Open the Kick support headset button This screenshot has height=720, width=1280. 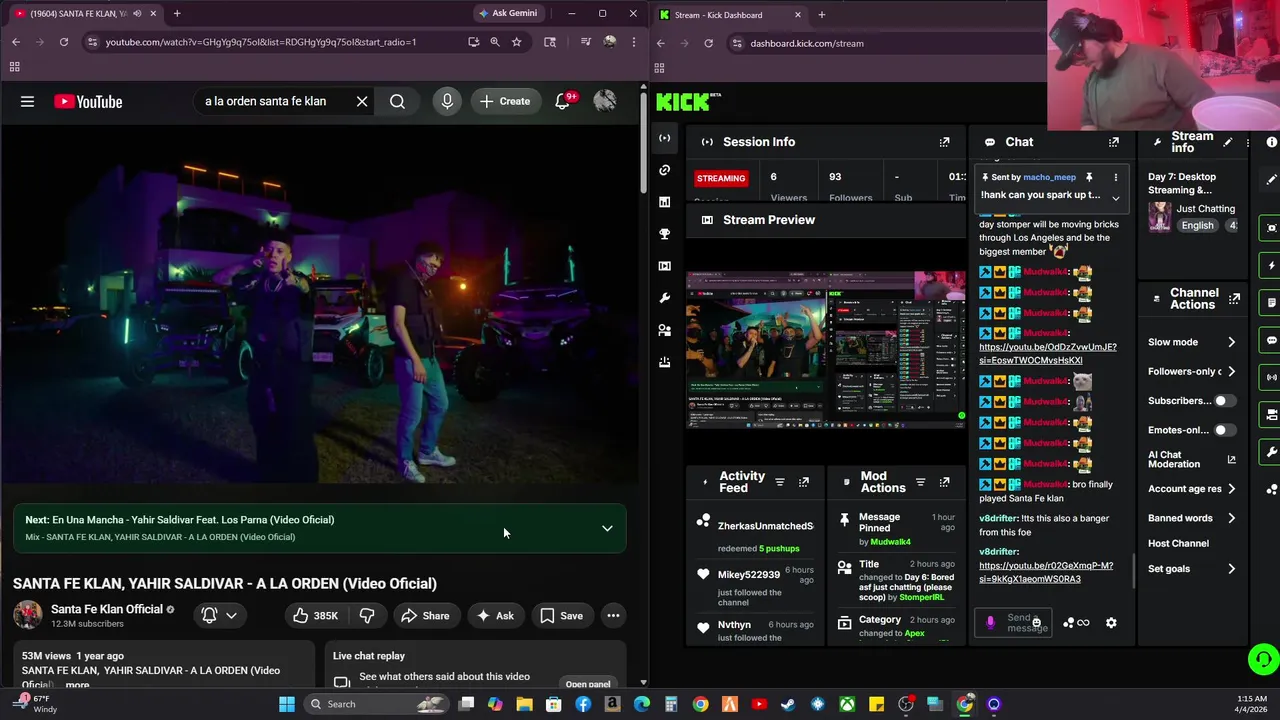click(1264, 659)
